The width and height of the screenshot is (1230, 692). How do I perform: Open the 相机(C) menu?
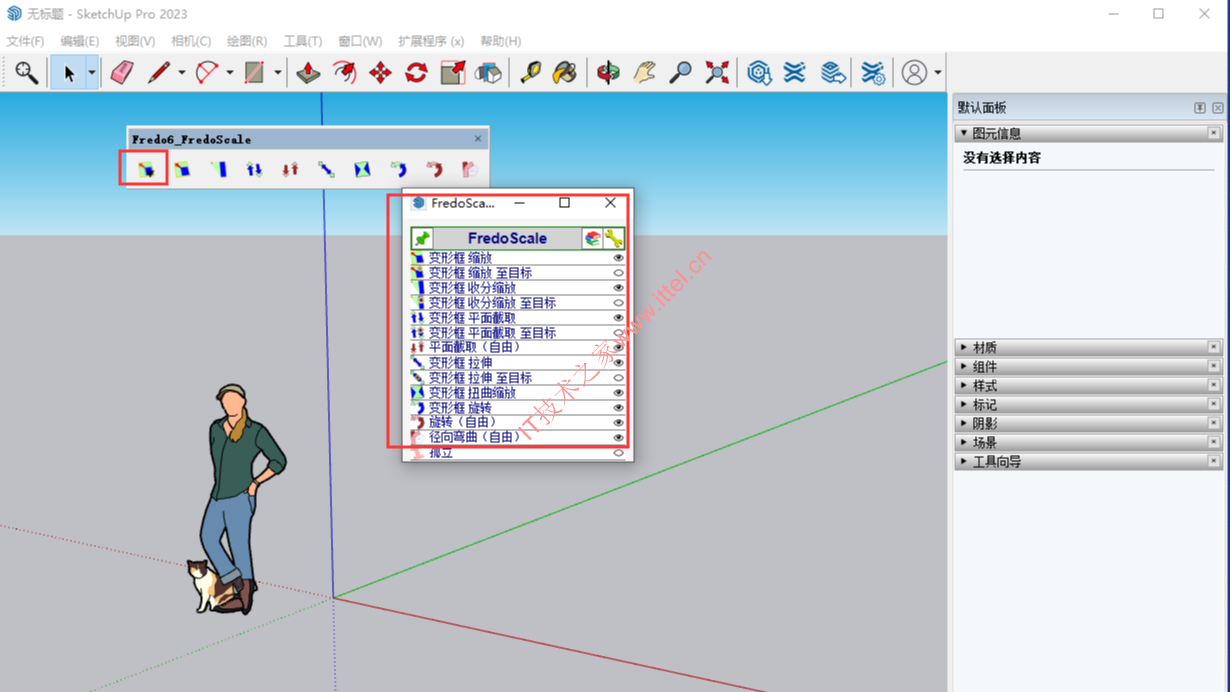click(x=191, y=41)
